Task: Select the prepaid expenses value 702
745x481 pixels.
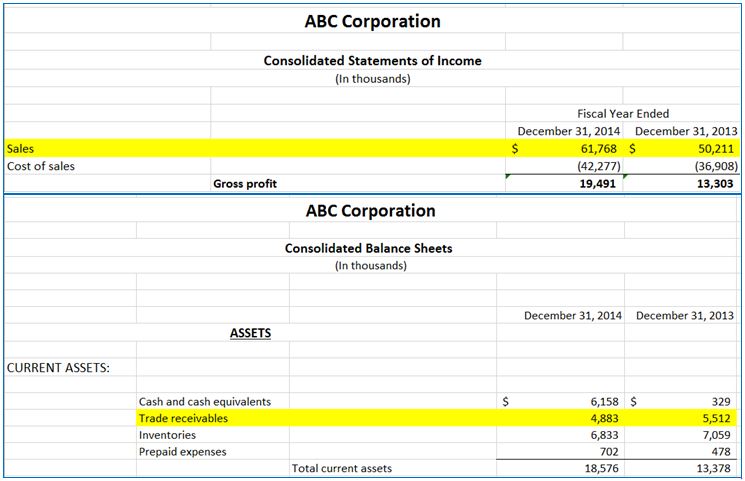Action: point(609,452)
